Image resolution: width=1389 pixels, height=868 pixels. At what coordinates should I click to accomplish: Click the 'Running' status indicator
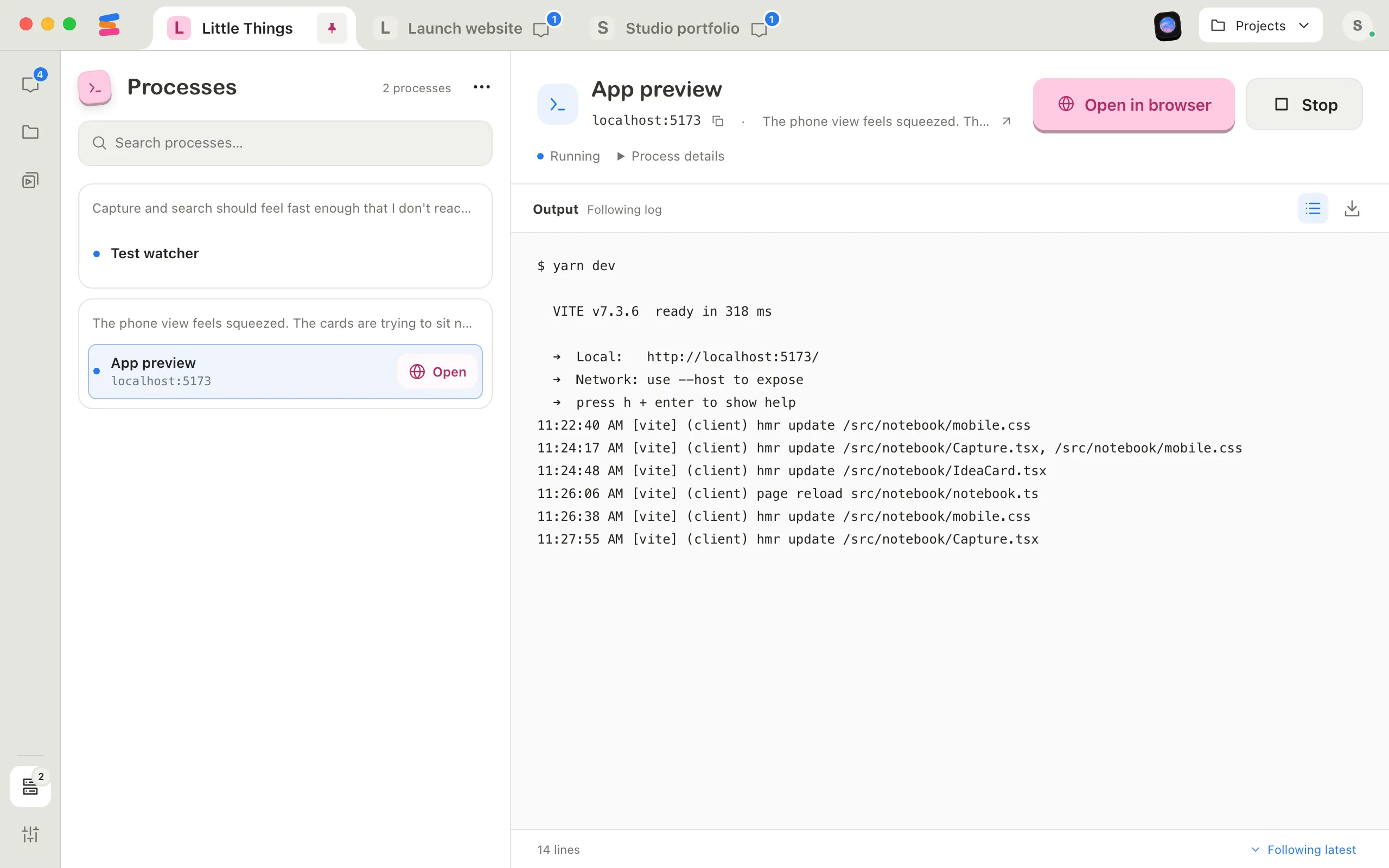(x=568, y=156)
